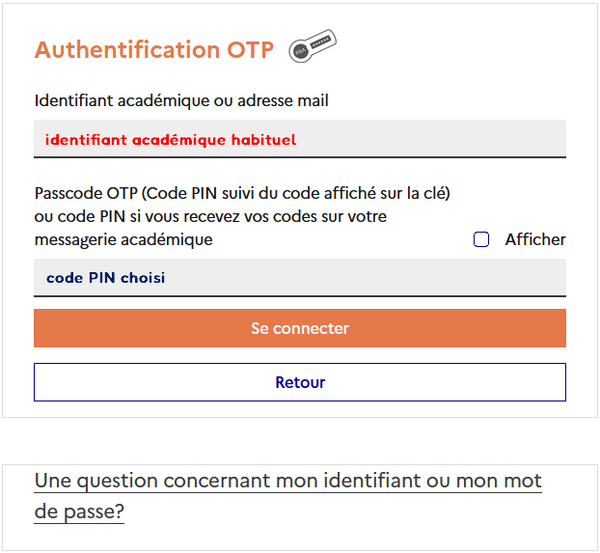Click the RSA key token icon

click(x=312, y=46)
